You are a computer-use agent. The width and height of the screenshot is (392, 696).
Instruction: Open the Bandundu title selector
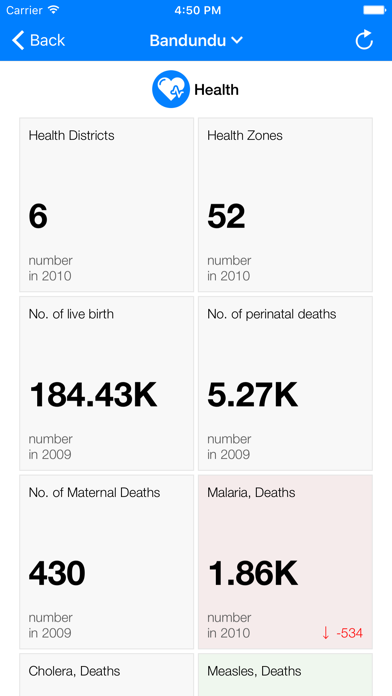196,40
